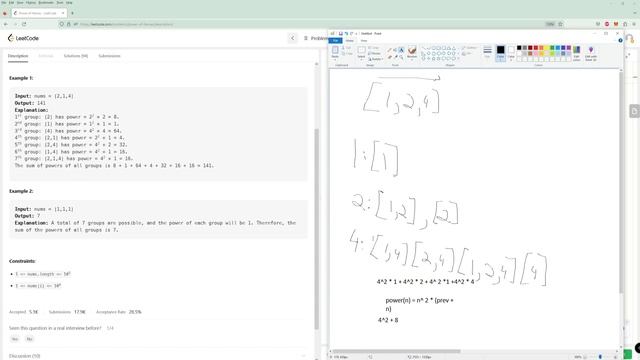Click the browser address bar
Screen dimensions: 640x360
(x=310, y=24)
